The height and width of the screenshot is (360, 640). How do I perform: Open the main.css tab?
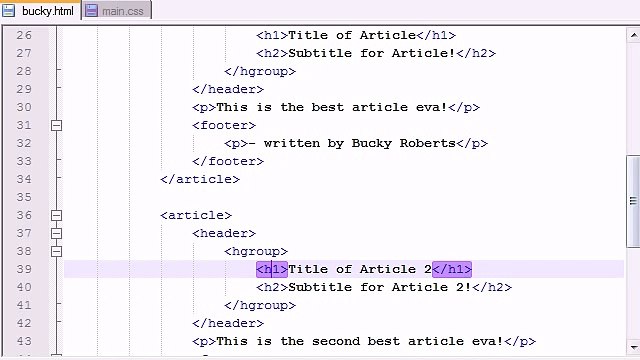click(x=117, y=11)
